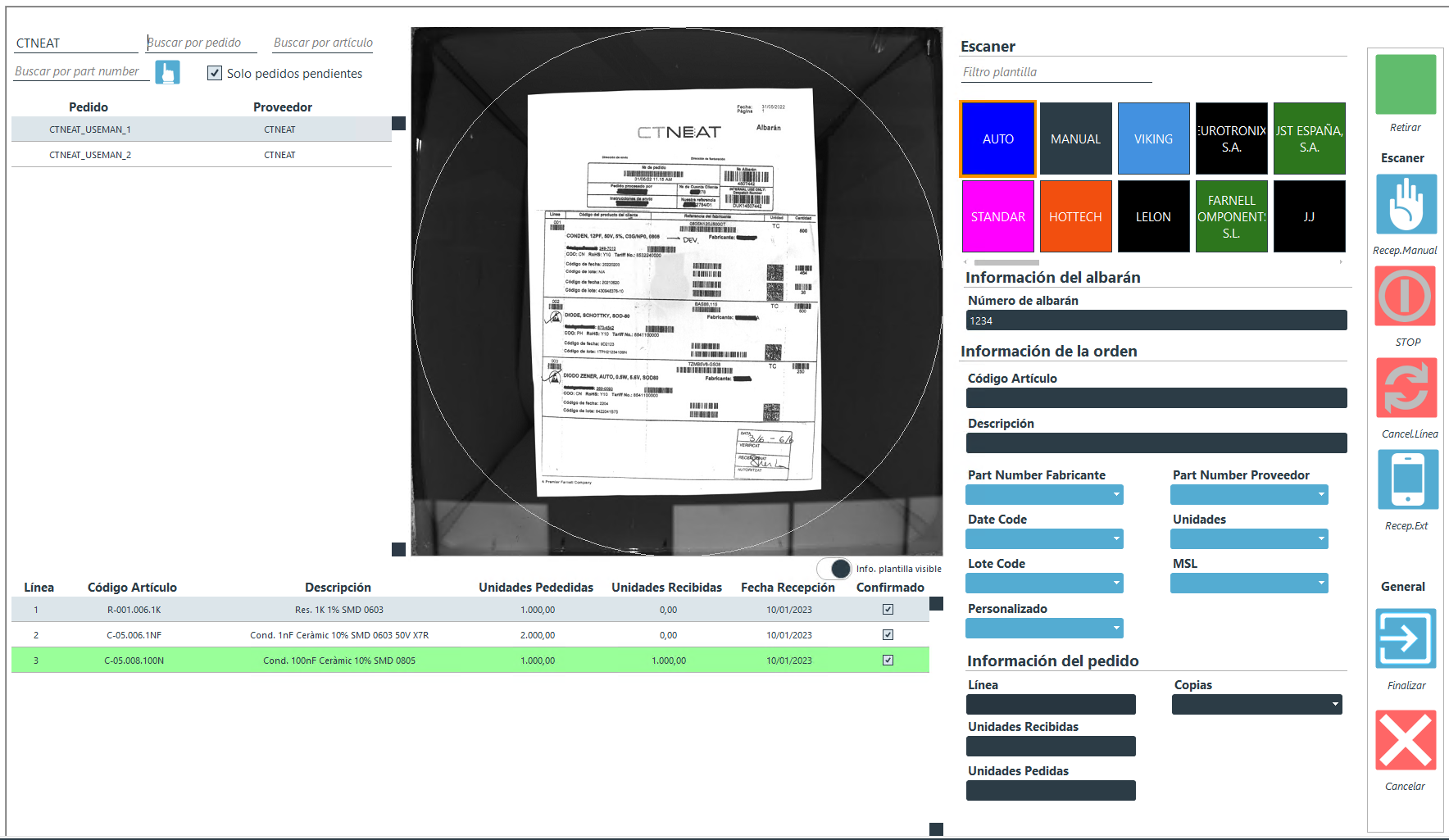1449x840 pixels.
Task: Select the AUTO scanner template
Action: coord(997,139)
